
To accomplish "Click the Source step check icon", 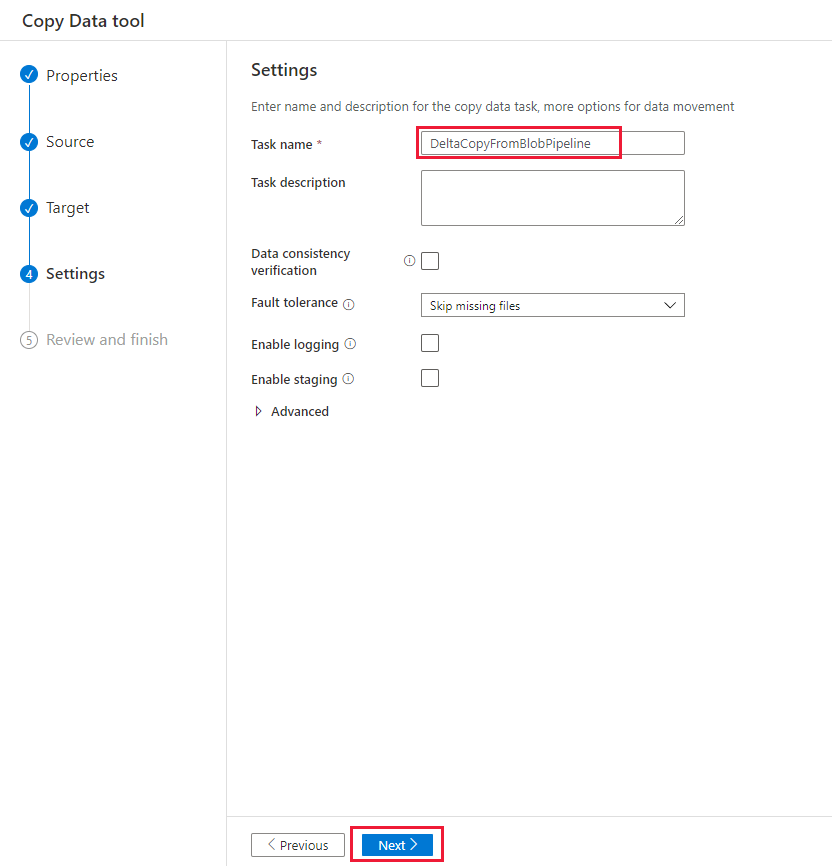I will point(30,142).
